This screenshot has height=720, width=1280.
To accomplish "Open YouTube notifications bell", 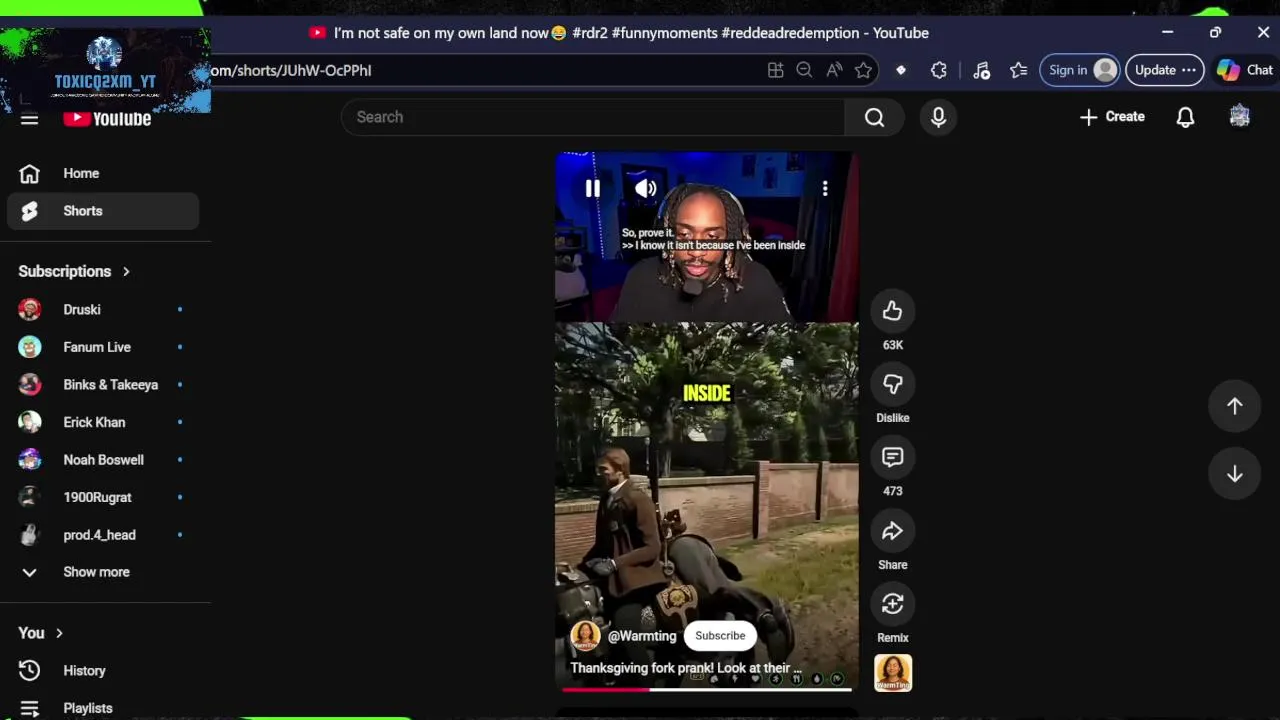I will 1185,117.
